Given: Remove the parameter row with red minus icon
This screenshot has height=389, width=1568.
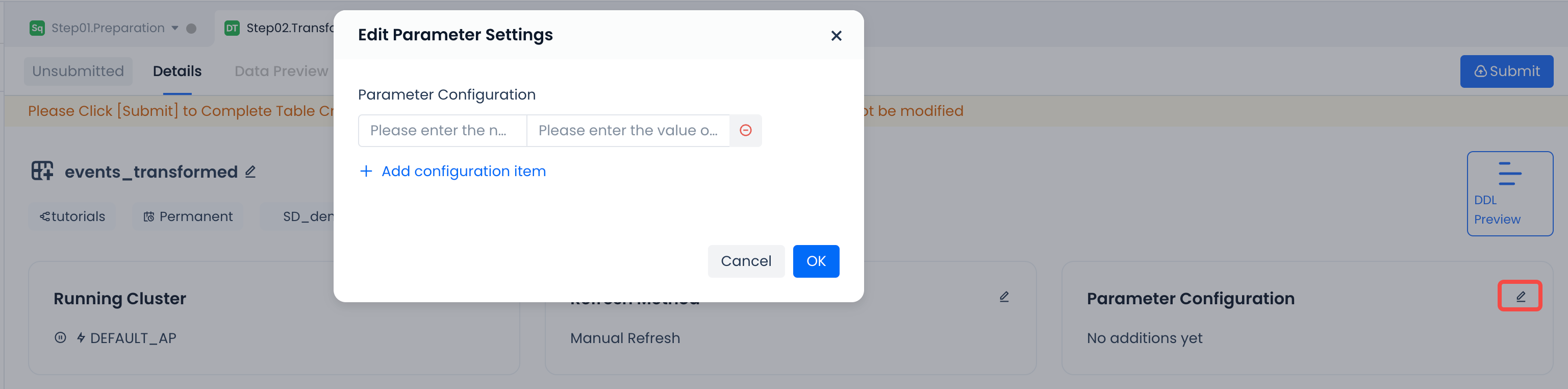Looking at the screenshot, I should click(x=745, y=130).
